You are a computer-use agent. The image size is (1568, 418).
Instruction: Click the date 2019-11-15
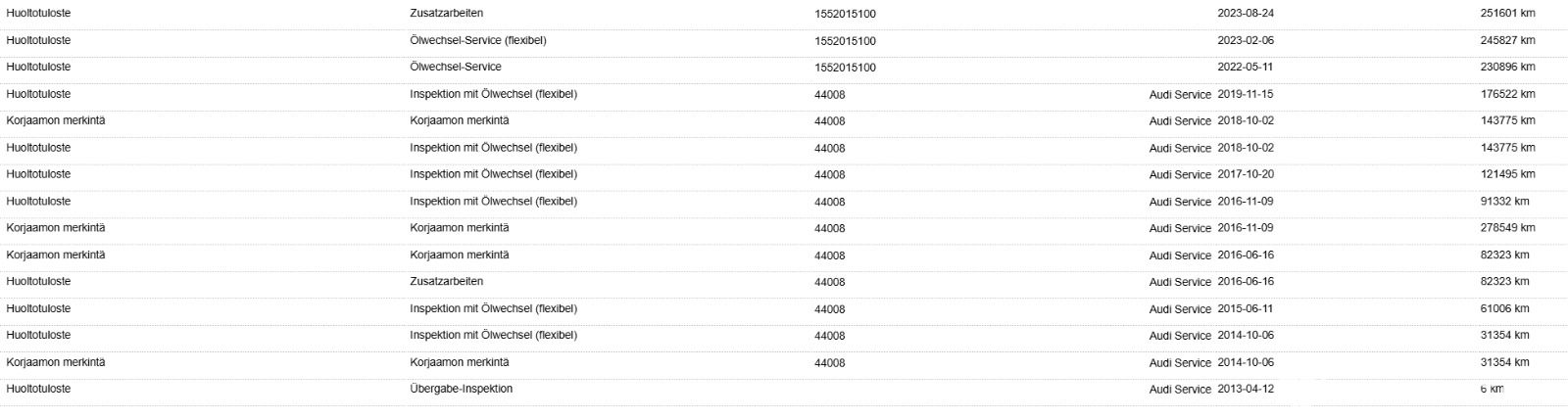[x=1246, y=95]
